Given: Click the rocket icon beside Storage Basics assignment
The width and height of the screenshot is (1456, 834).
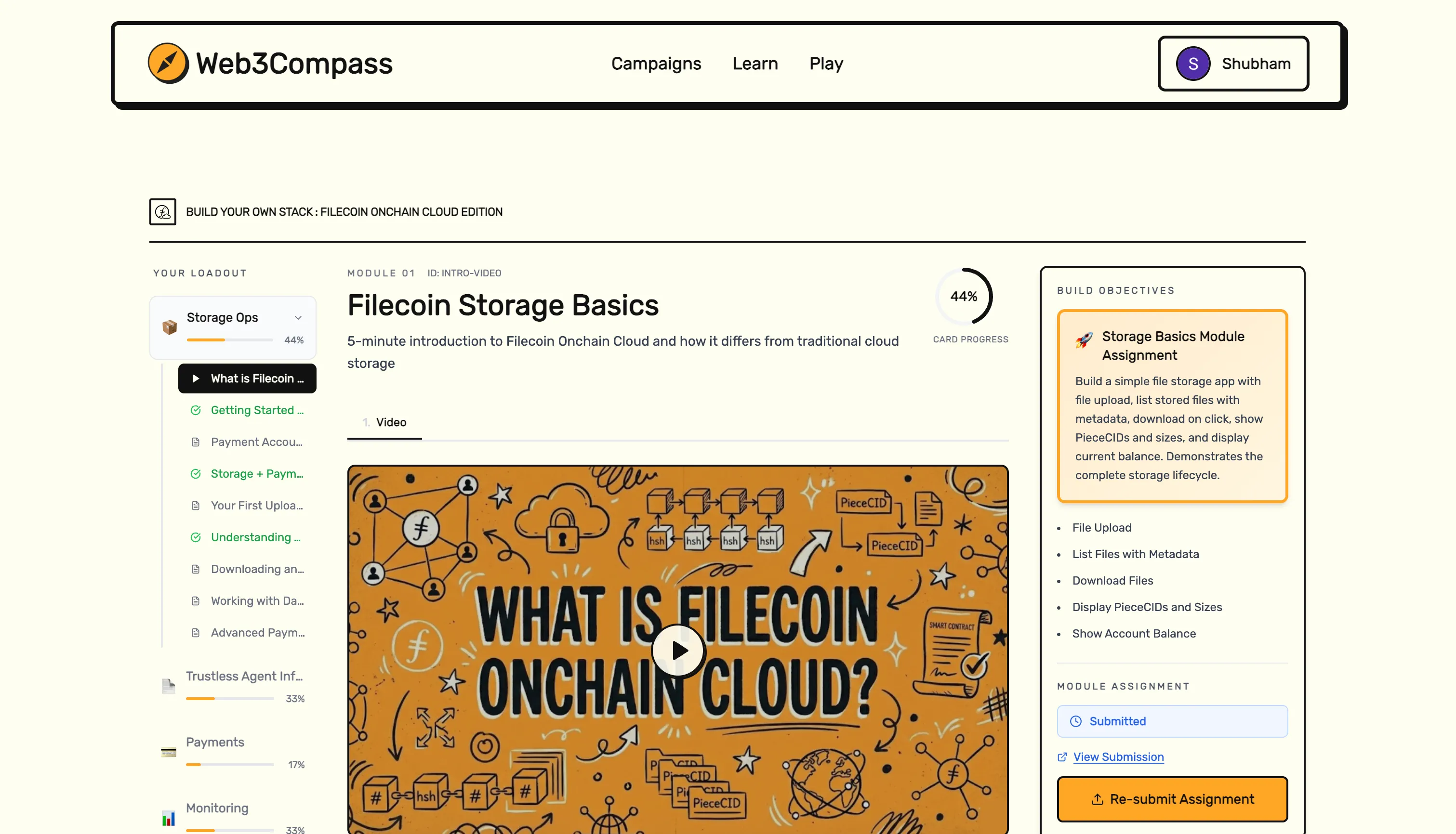Looking at the screenshot, I should pyautogui.click(x=1084, y=340).
